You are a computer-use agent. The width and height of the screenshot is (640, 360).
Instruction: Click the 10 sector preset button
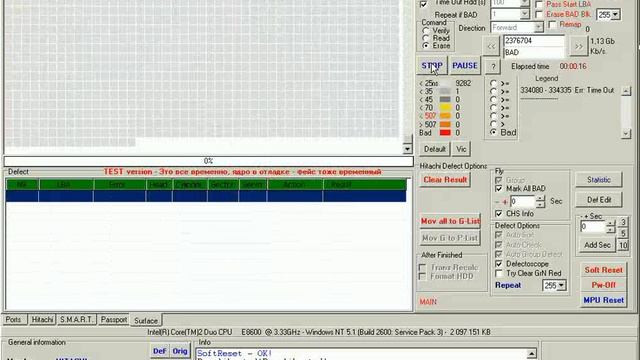tap(623, 245)
